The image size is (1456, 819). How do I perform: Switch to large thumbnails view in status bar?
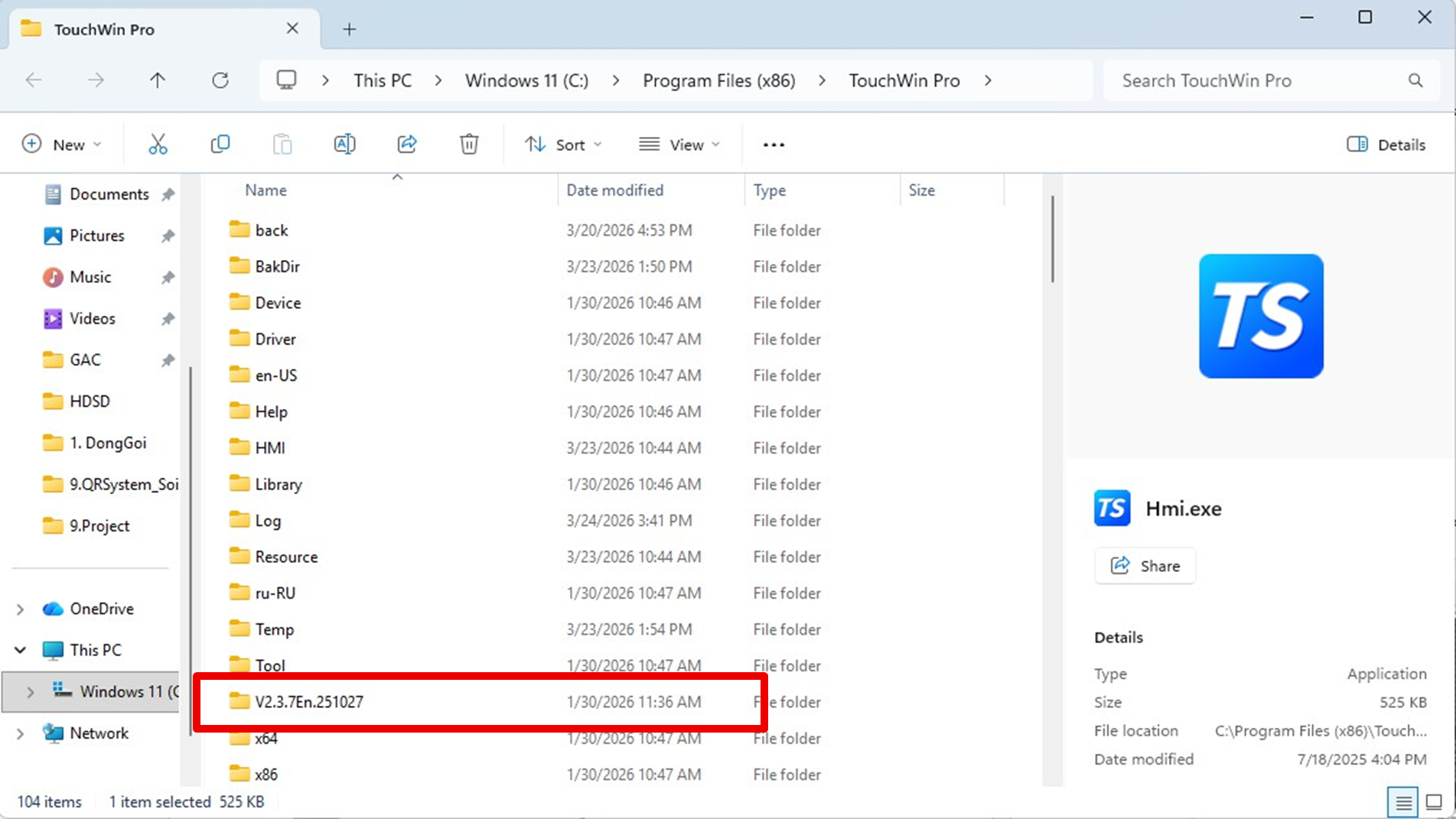coord(1434,802)
